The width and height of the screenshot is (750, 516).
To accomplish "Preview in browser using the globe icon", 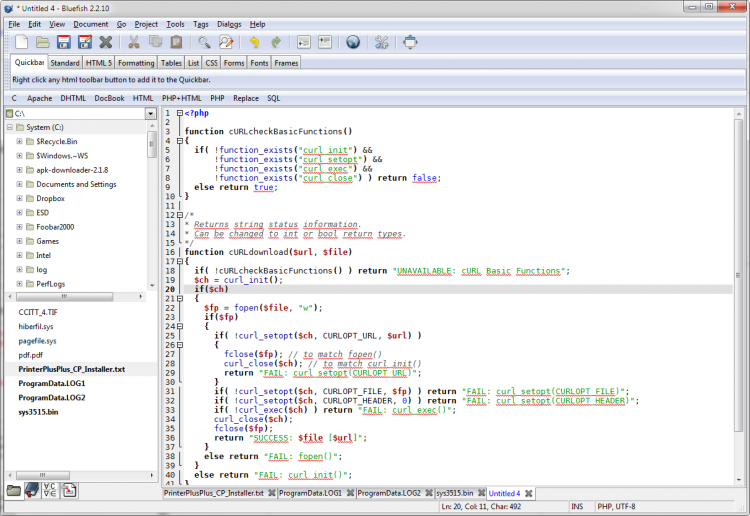I will (x=353, y=43).
